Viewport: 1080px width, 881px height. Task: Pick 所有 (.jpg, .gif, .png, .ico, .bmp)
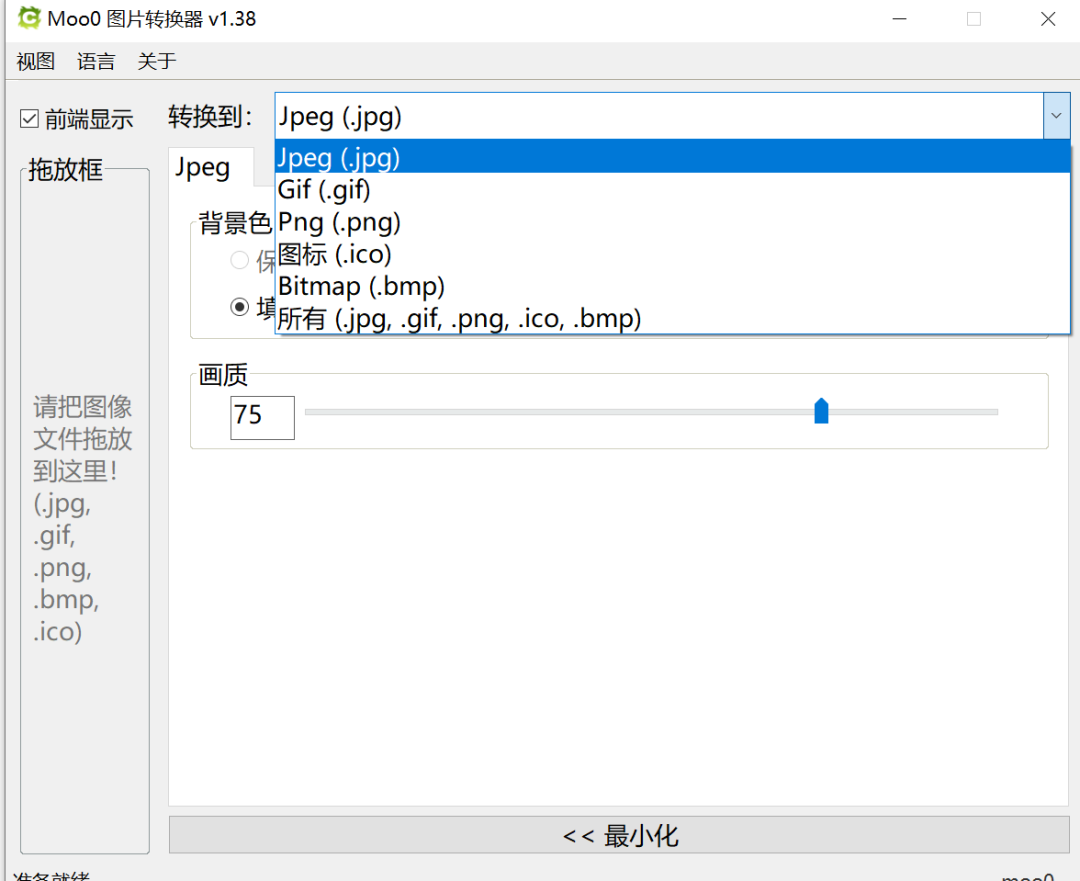point(672,318)
